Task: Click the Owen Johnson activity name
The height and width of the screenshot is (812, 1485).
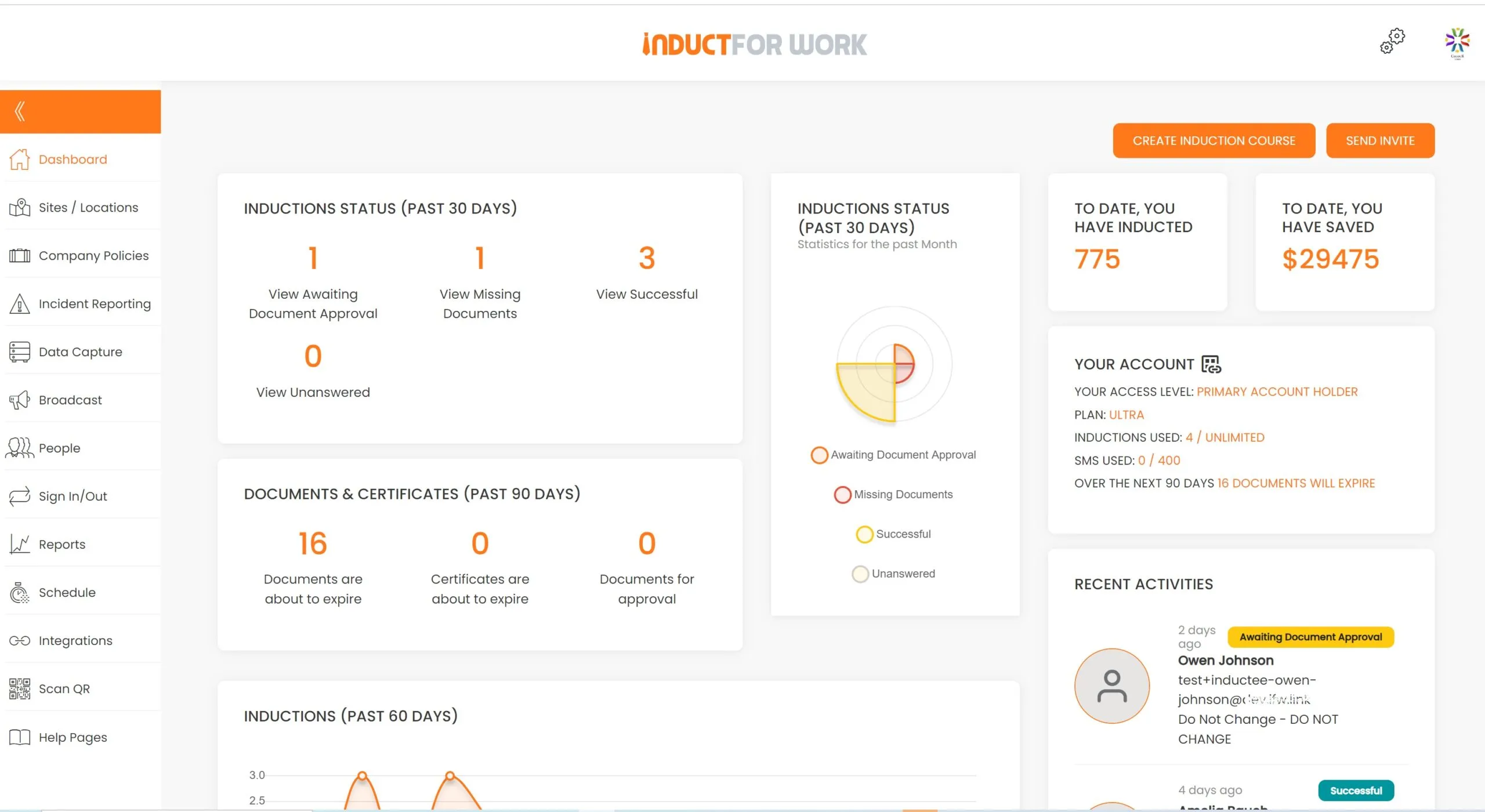Action: (x=1225, y=660)
